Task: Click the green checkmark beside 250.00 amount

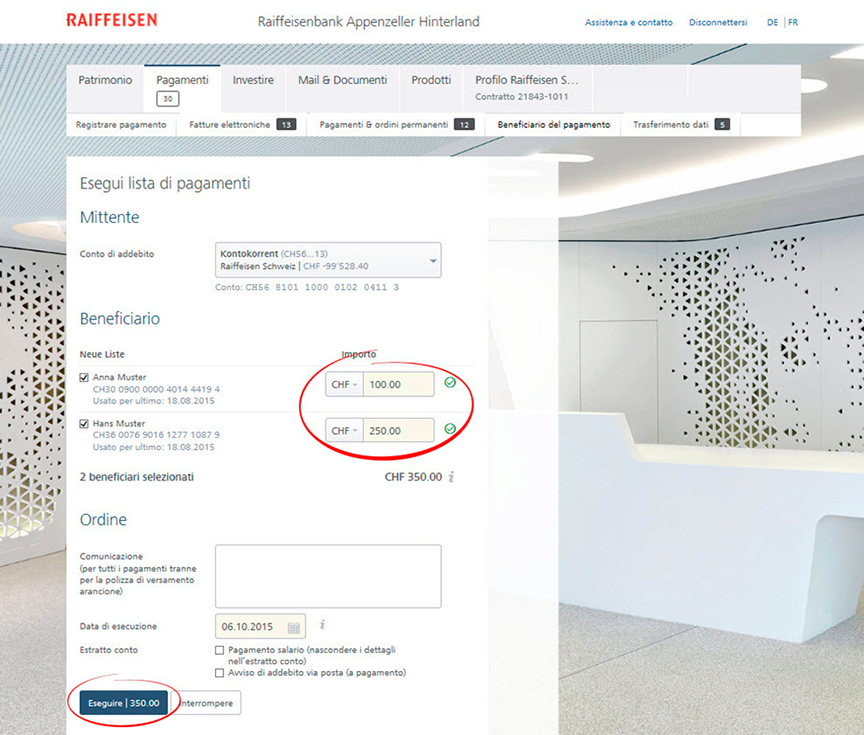Action: coord(450,429)
